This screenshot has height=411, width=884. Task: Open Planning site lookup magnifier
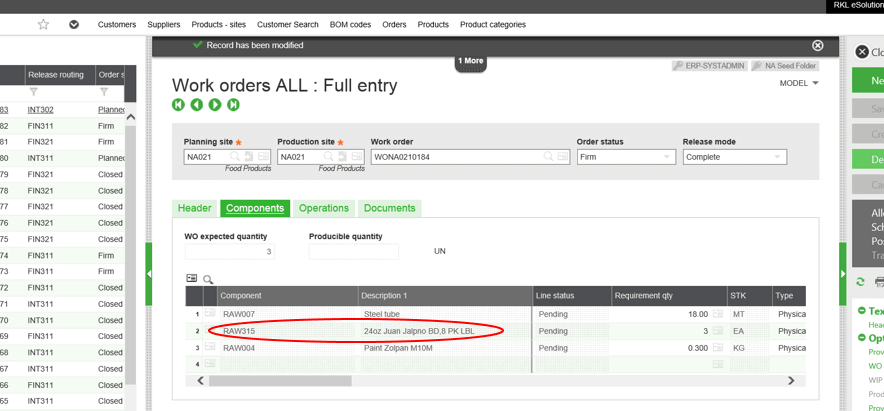click(x=235, y=157)
